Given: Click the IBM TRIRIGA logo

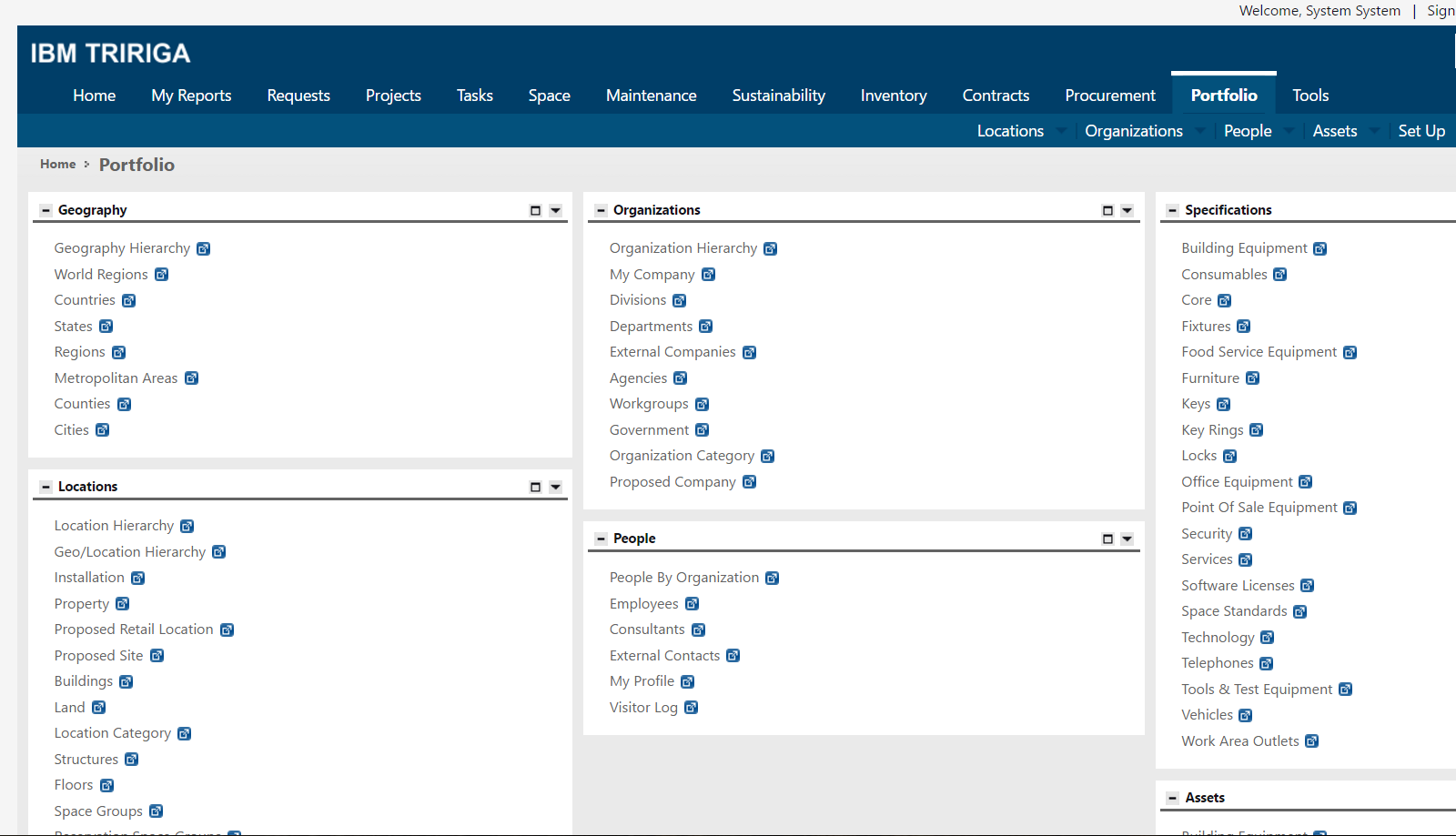Looking at the screenshot, I should (110, 54).
